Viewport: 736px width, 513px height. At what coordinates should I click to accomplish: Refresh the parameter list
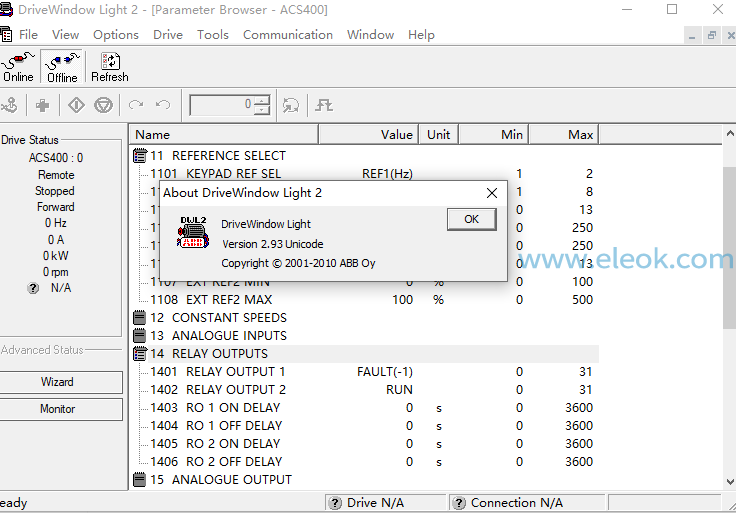click(x=110, y=67)
